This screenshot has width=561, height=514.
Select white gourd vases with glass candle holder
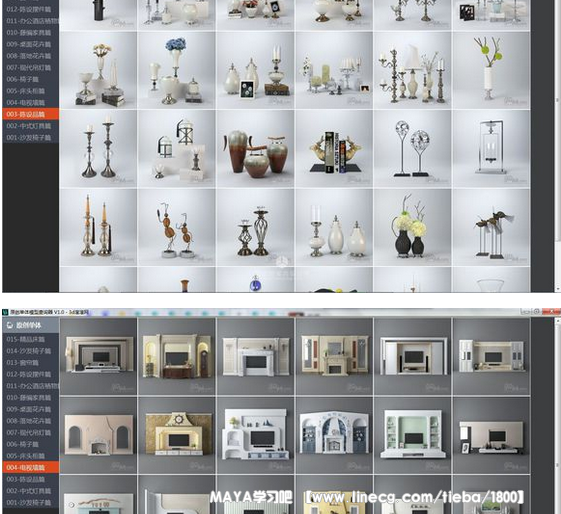tap(334, 227)
